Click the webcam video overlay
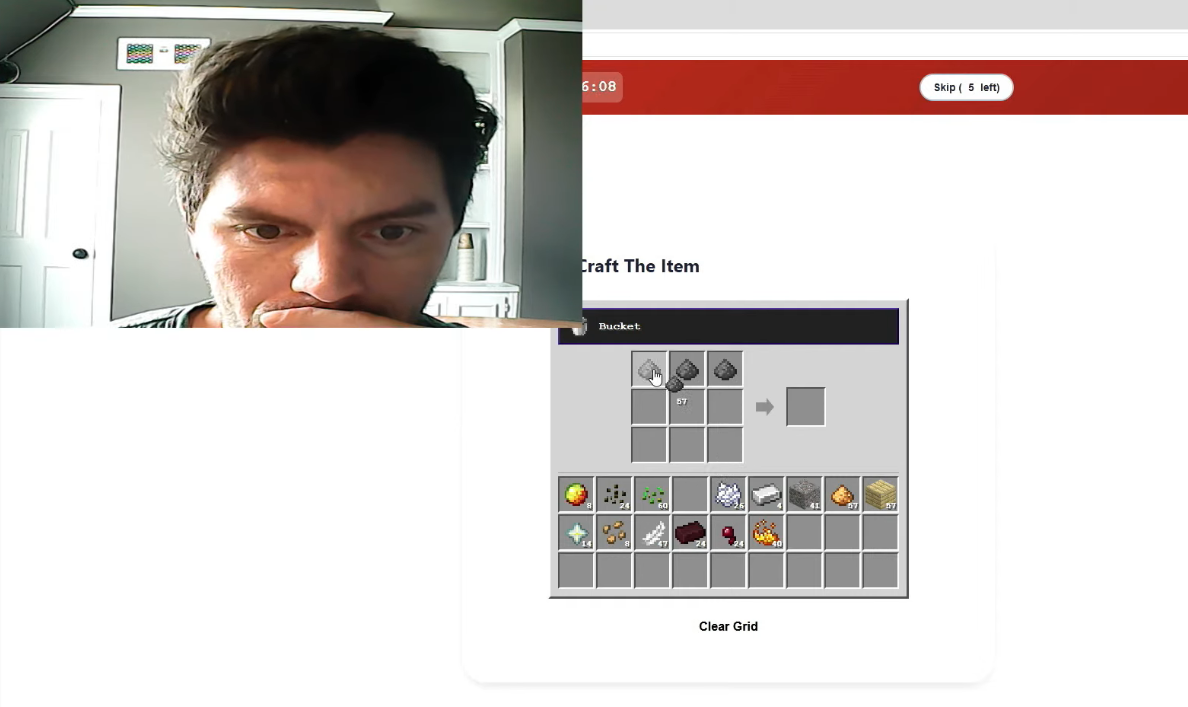The width and height of the screenshot is (1188, 707). [x=291, y=164]
